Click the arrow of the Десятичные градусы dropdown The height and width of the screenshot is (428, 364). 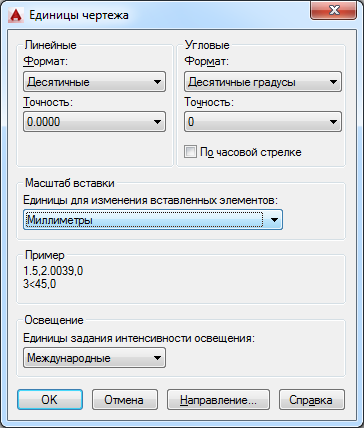click(x=333, y=82)
